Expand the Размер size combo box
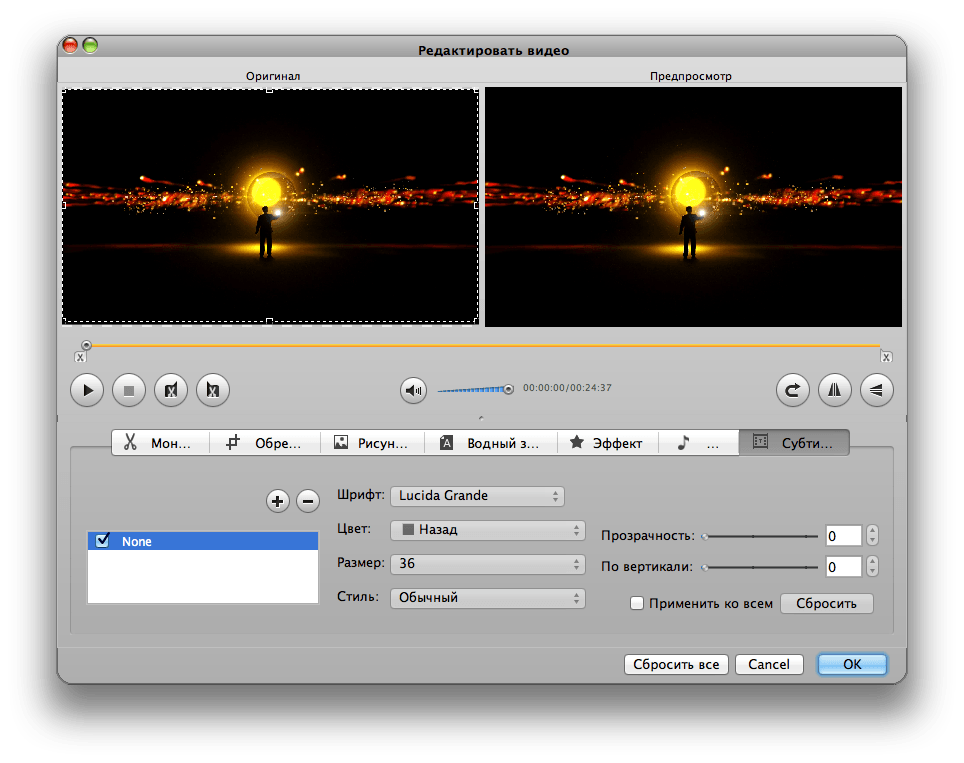Viewport: 964px width, 763px height. click(487, 564)
